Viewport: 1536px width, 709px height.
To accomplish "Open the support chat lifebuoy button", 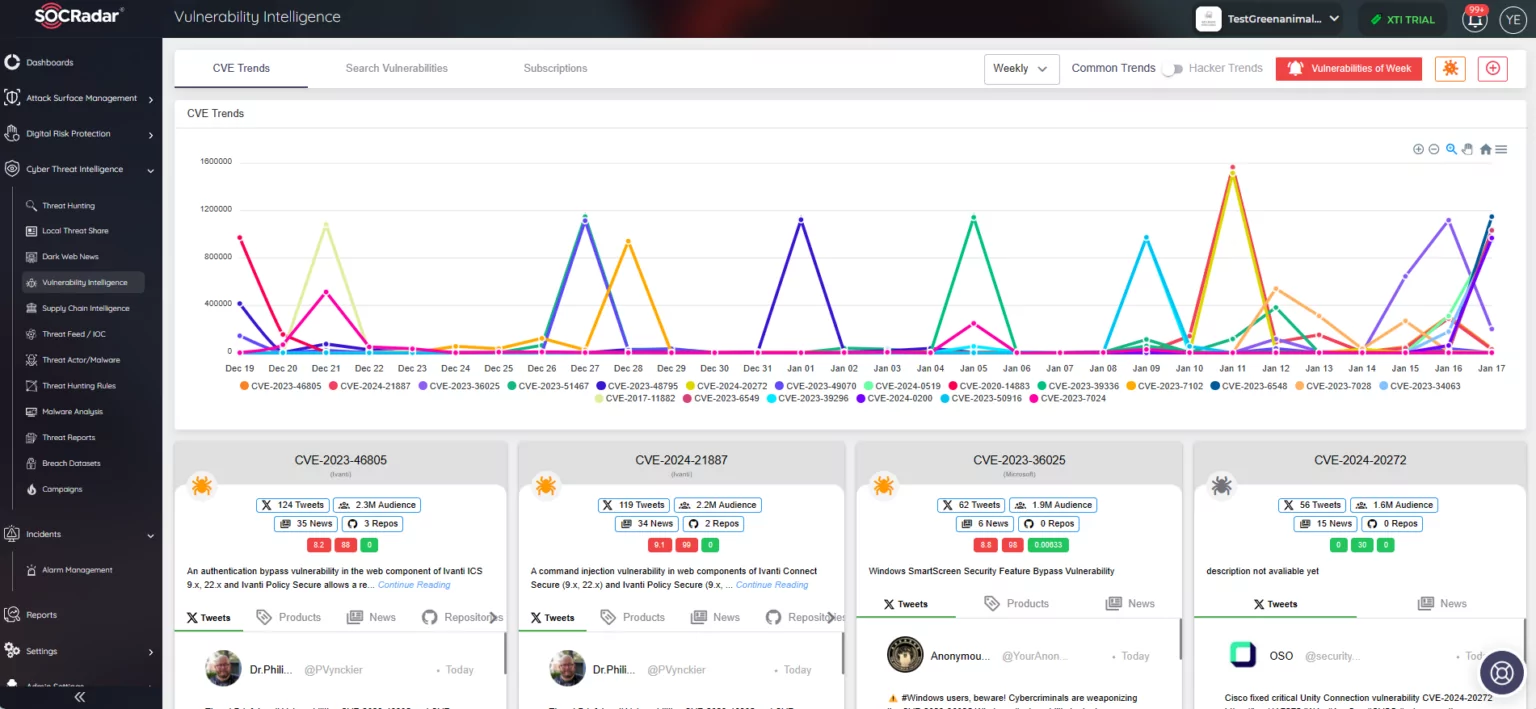I will pyautogui.click(x=1500, y=671).
